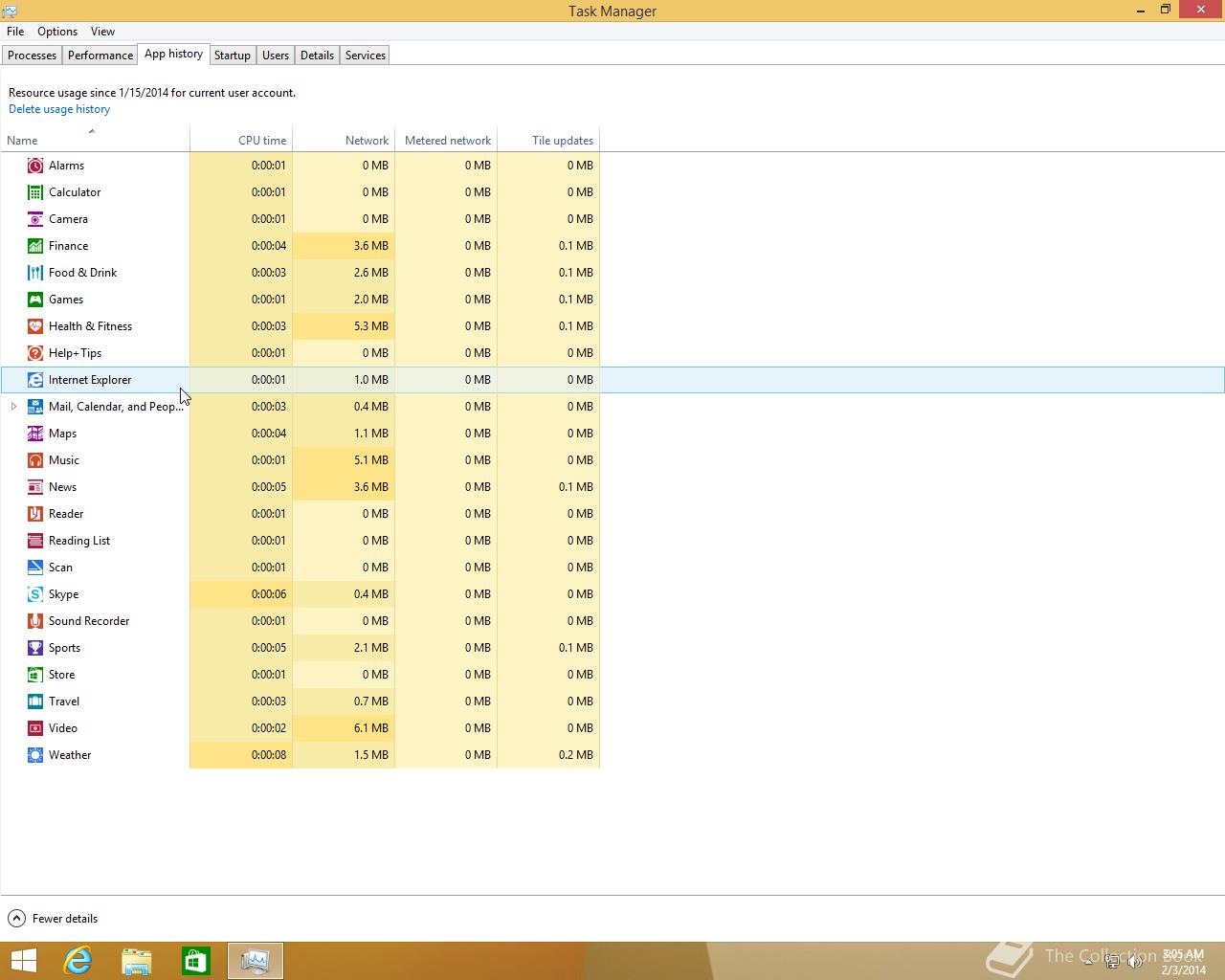Select the Skype row name
1225x980 pixels.
coord(63,594)
